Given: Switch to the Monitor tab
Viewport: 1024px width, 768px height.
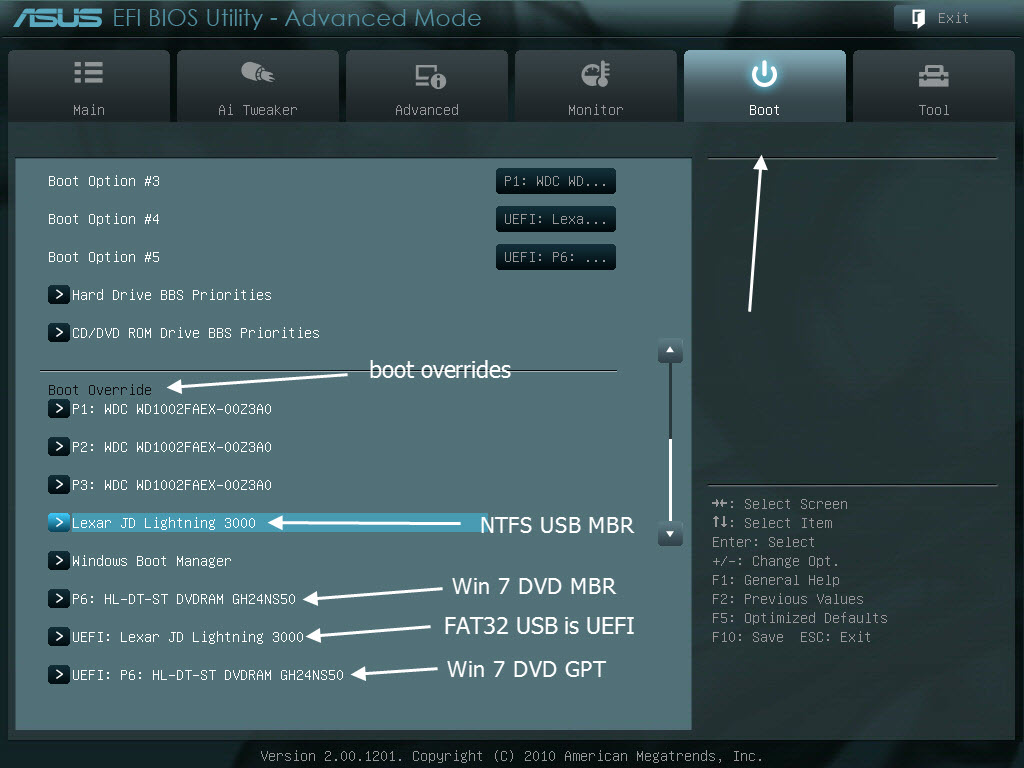Looking at the screenshot, I should tap(596, 86).
